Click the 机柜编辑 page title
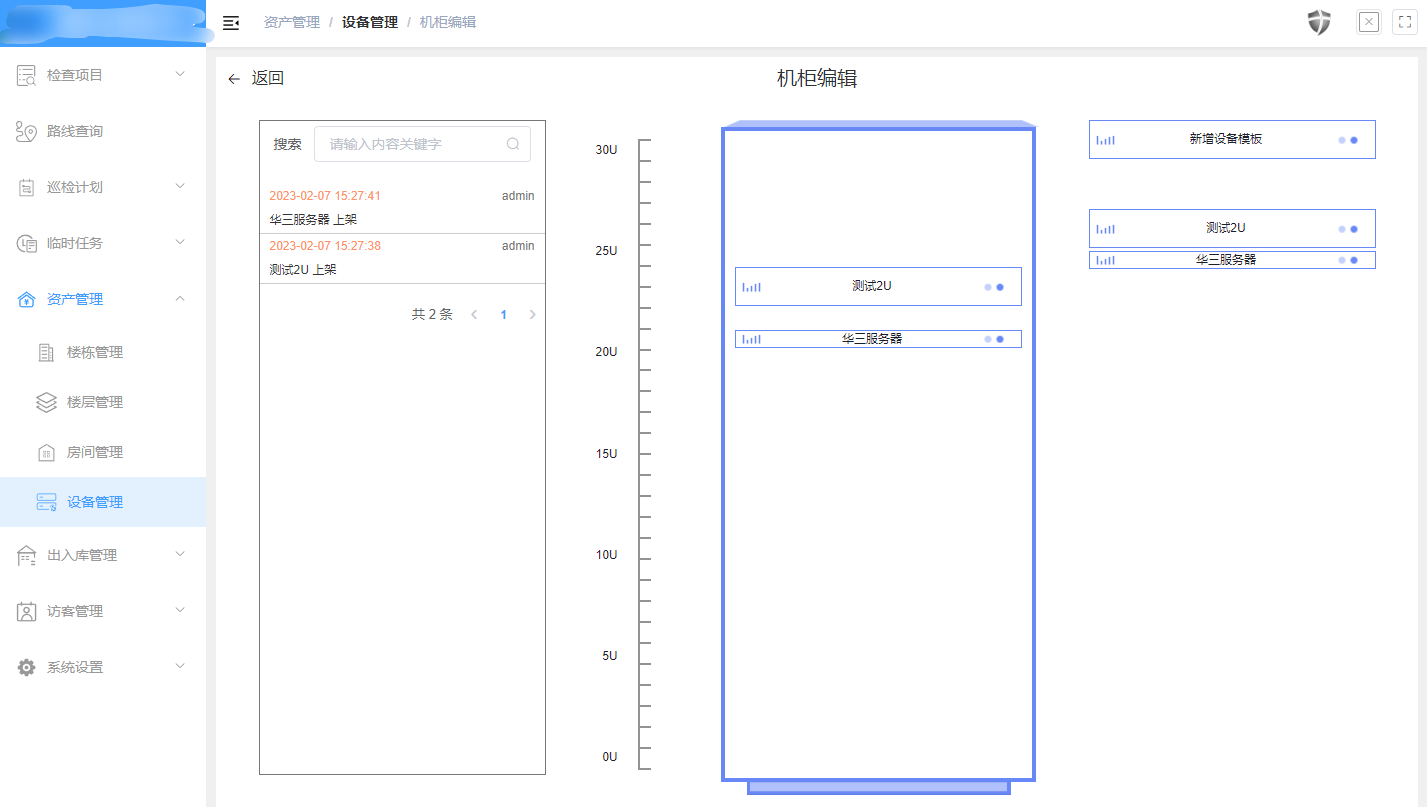1427x807 pixels. (x=817, y=79)
